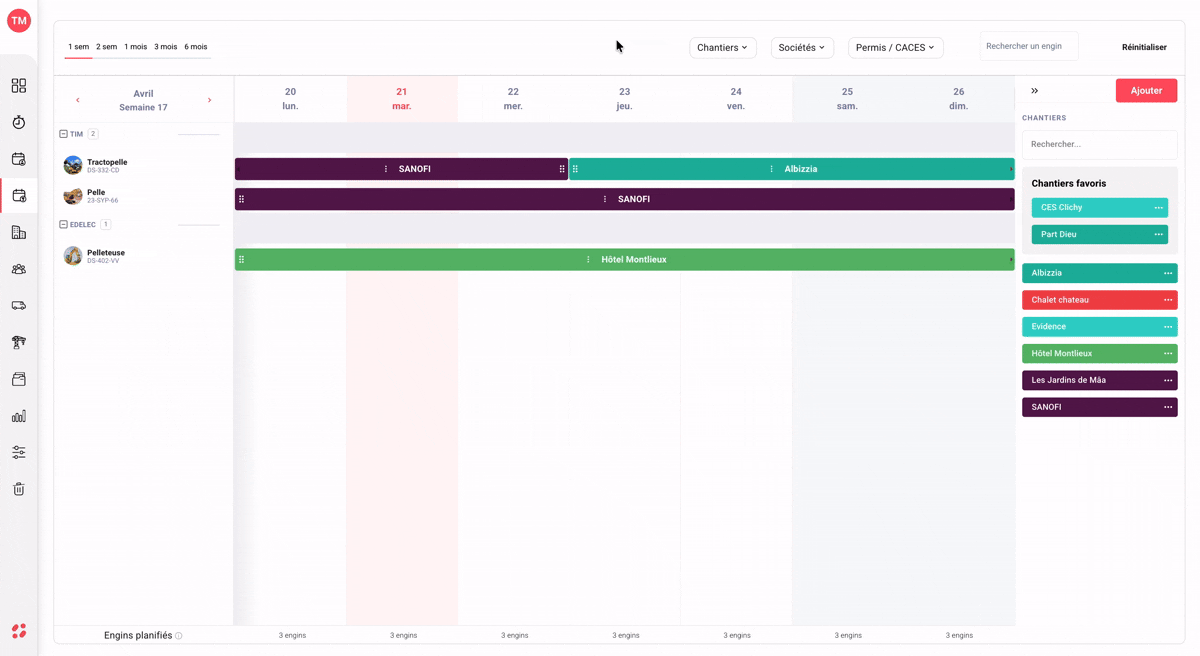Open the bar chart statistics icon

pos(19,416)
